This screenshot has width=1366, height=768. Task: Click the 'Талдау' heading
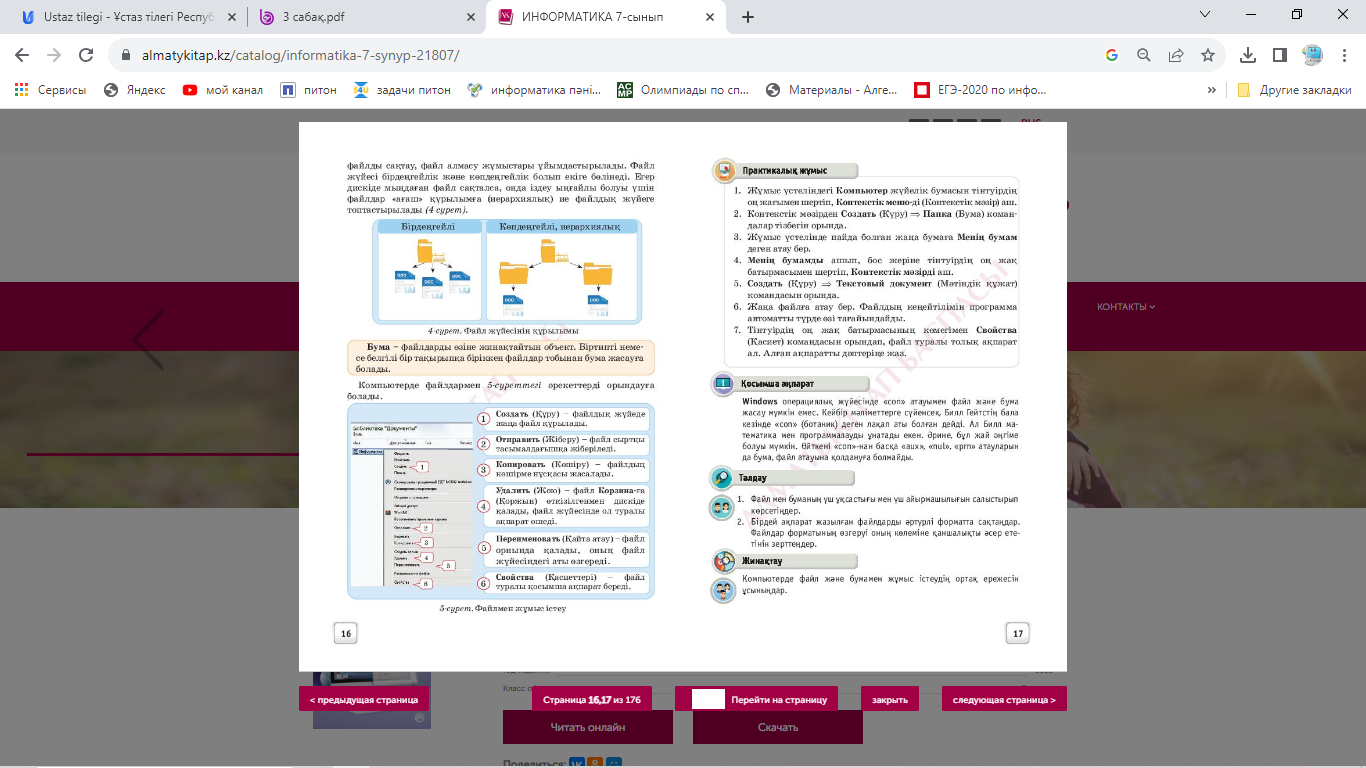[754, 478]
